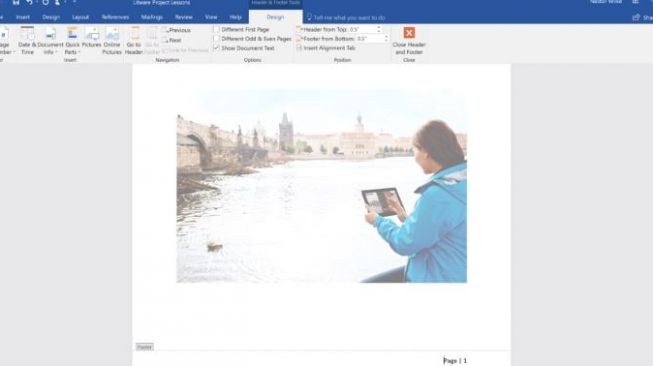
Task: Select the photo in the document
Action: coord(322,199)
